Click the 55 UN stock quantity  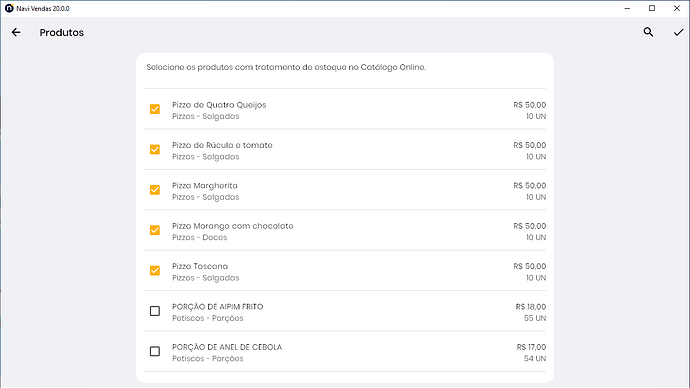[535, 318]
